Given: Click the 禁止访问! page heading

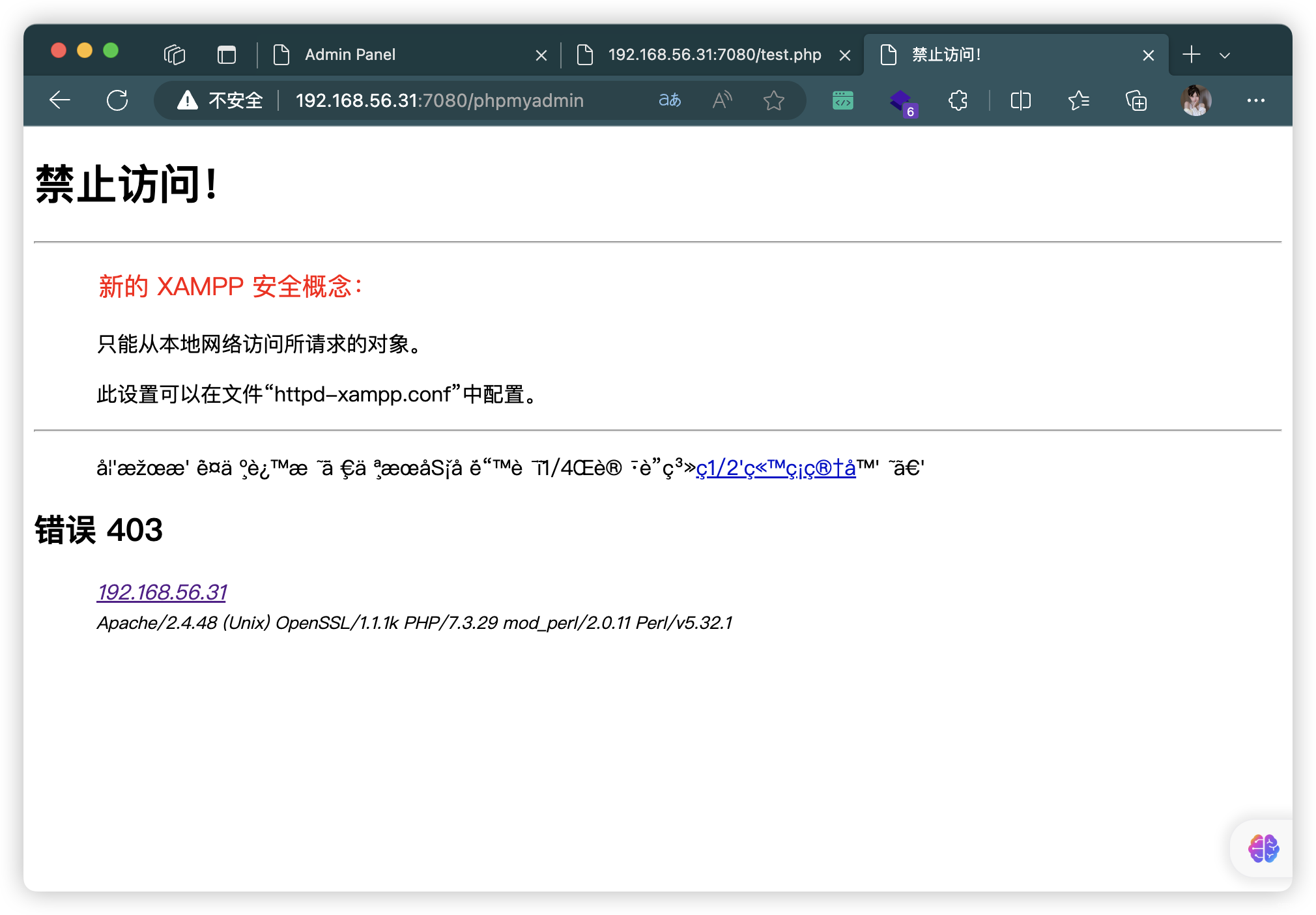Looking at the screenshot, I should click(126, 184).
